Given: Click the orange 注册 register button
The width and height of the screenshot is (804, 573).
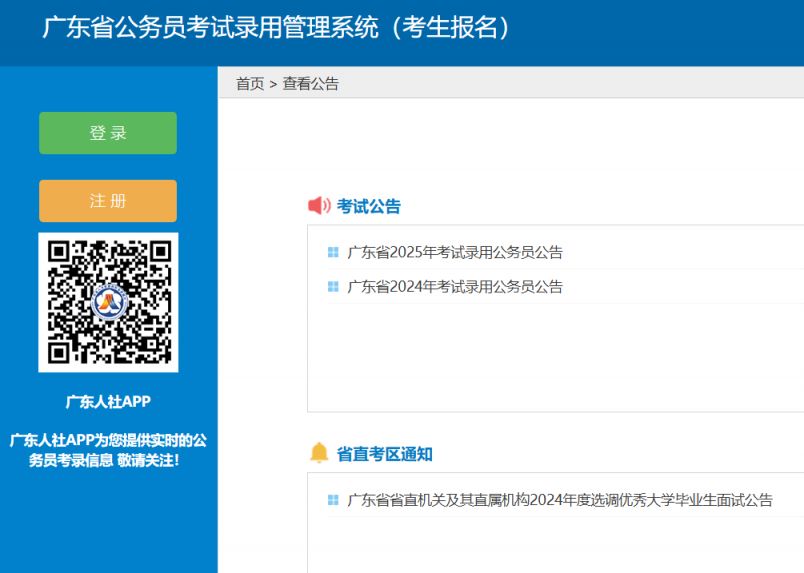Looking at the screenshot, I should pos(108,201).
